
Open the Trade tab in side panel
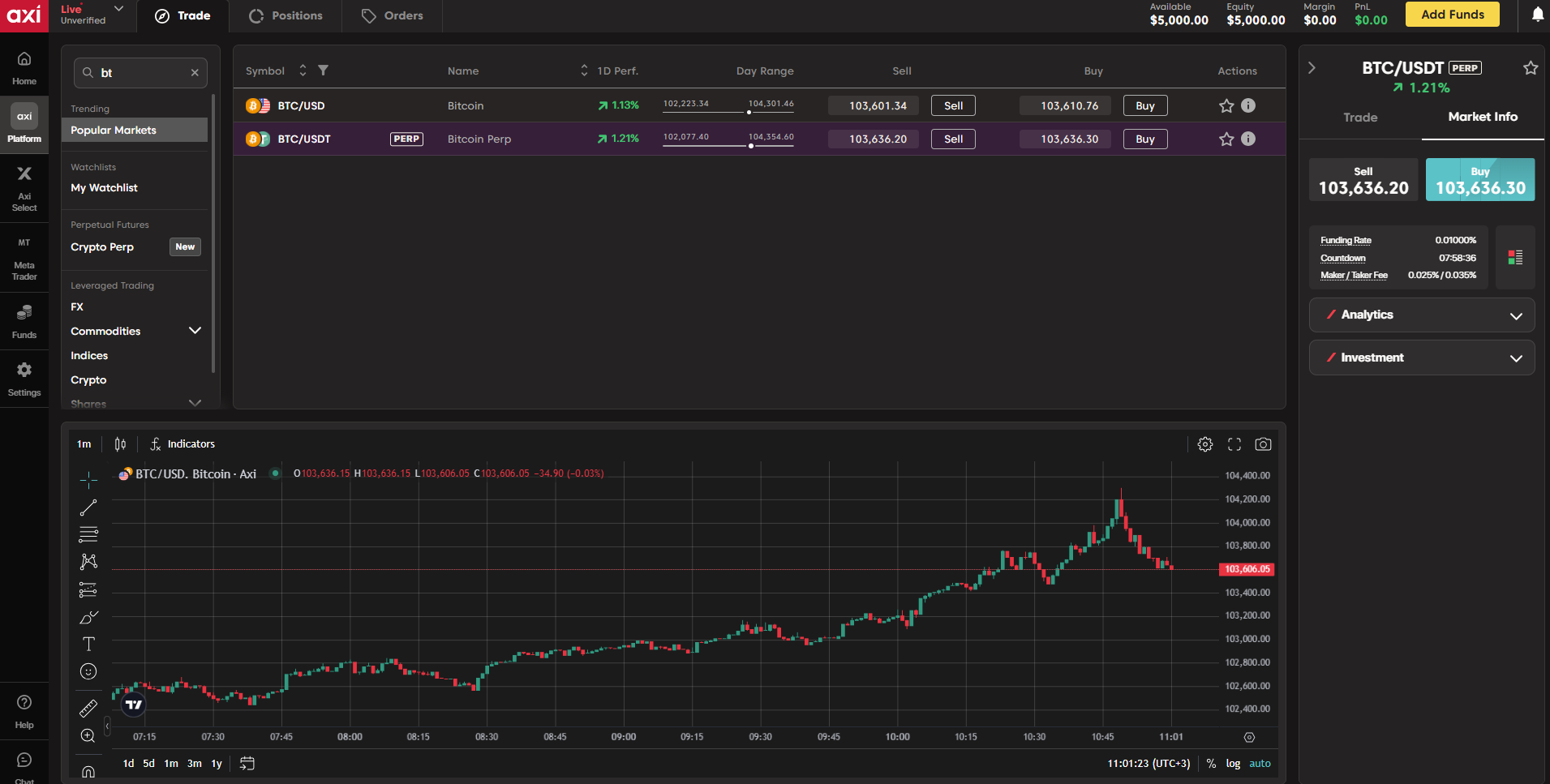1360,118
